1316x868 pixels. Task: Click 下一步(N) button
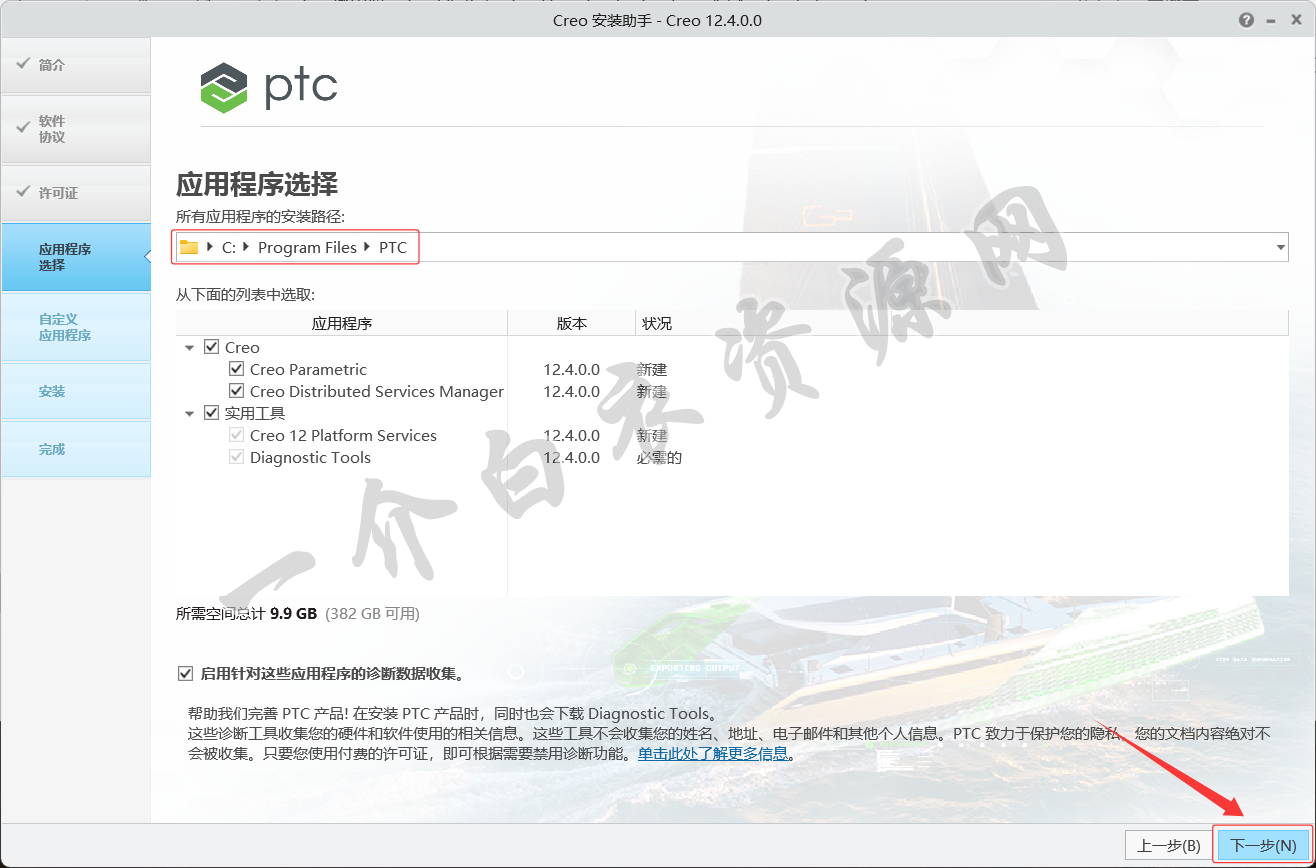pyautogui.click(x=1263, y=845)
